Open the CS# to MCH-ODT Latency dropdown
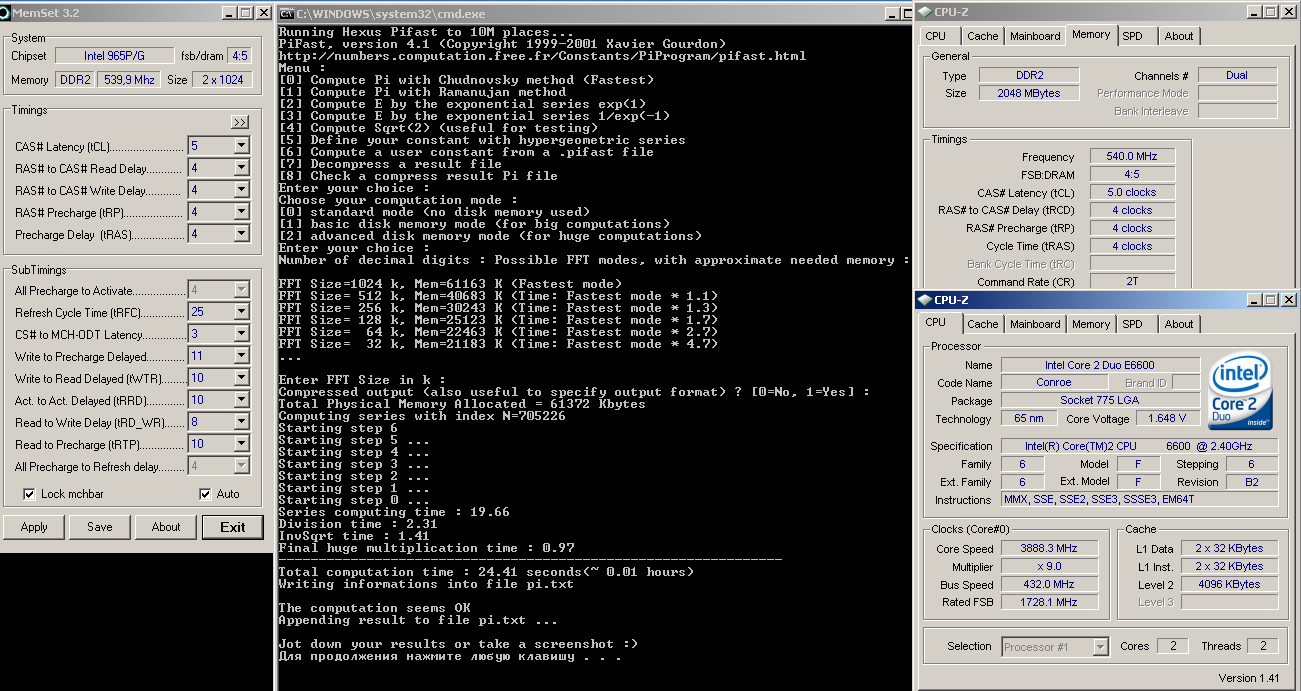The width and height of the screenshot is (1301, 691). point(241,334)
